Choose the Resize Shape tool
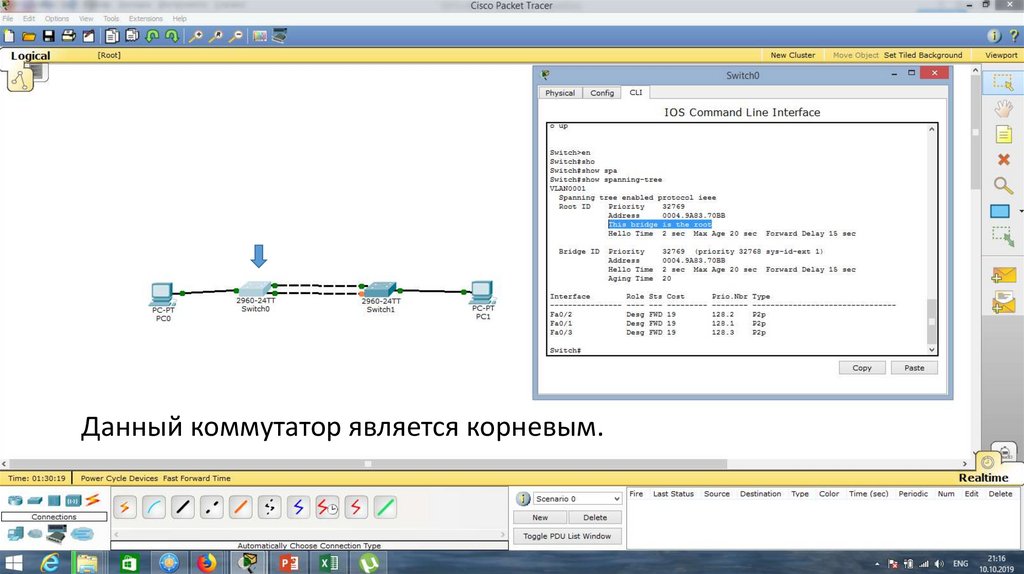 click(1003, 236)
